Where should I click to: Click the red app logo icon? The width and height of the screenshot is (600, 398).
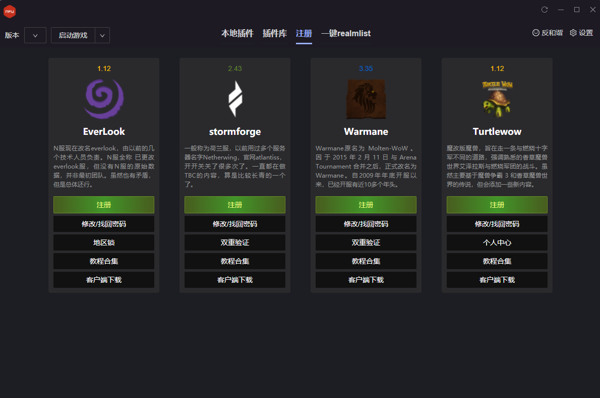pos(10,11)
